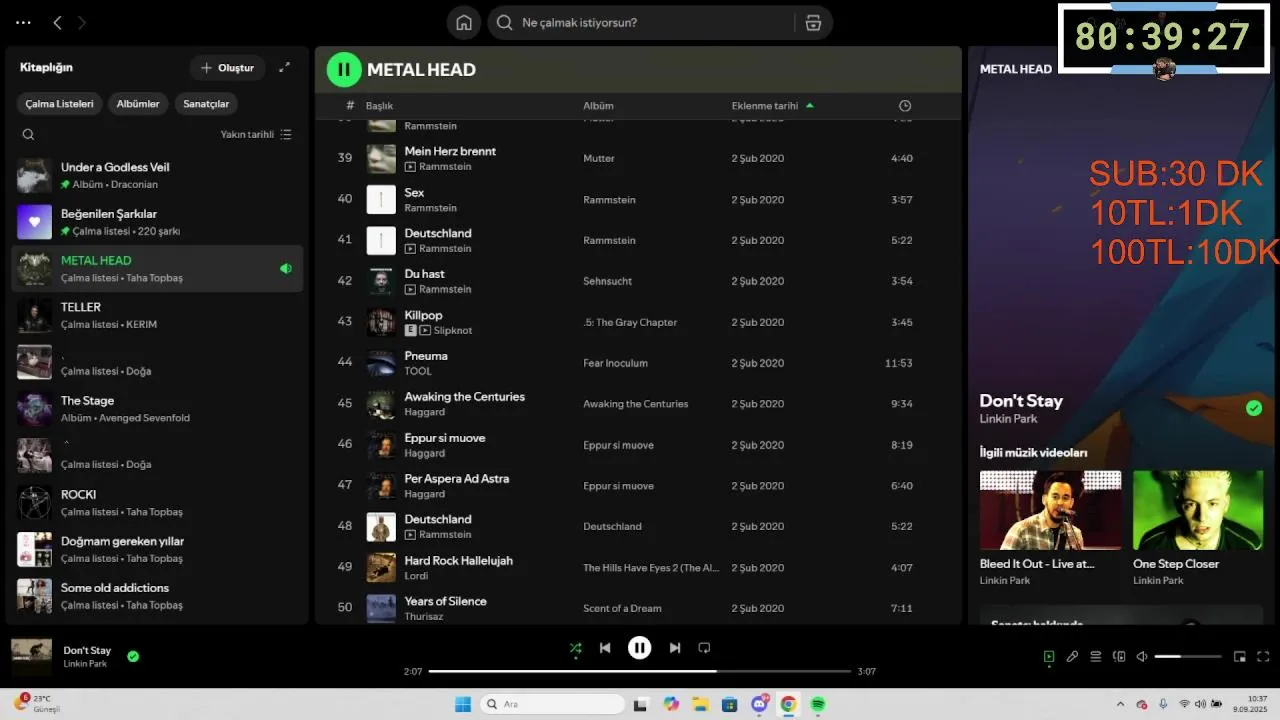Image resolution: width=1280 pixels, height=720 pixels.
Task: Expand the library panel to full view
Action: tap(284, 67)
